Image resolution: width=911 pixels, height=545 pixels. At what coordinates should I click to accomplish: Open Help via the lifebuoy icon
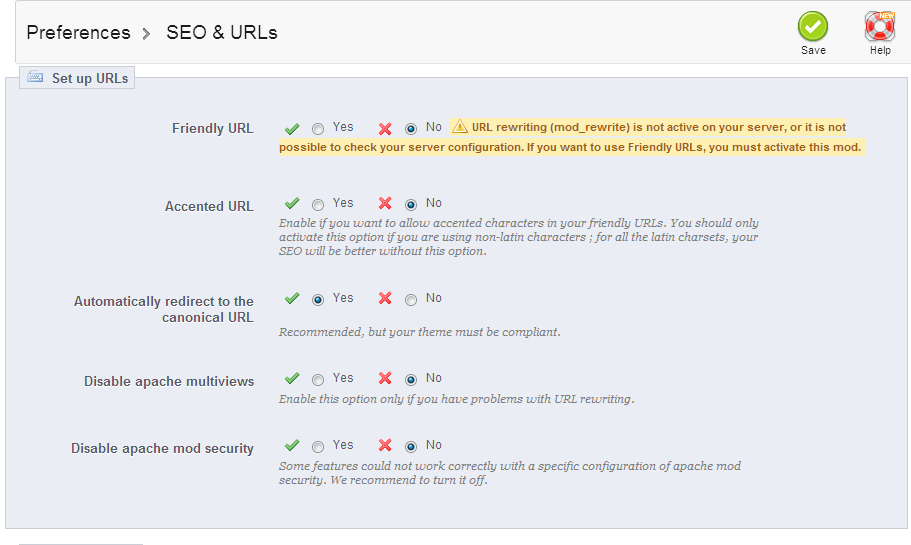879,27
